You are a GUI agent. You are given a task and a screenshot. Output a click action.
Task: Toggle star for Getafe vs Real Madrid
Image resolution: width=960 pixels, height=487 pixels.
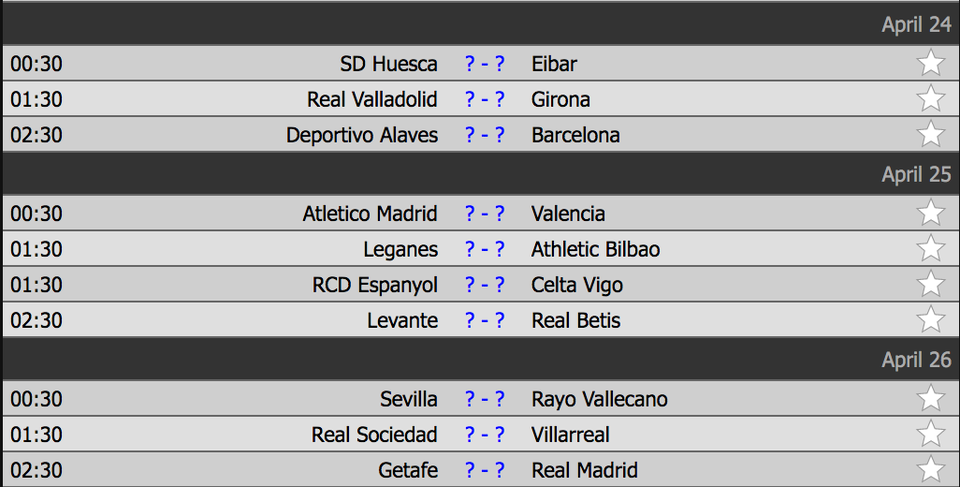click(x=930, y=470)
